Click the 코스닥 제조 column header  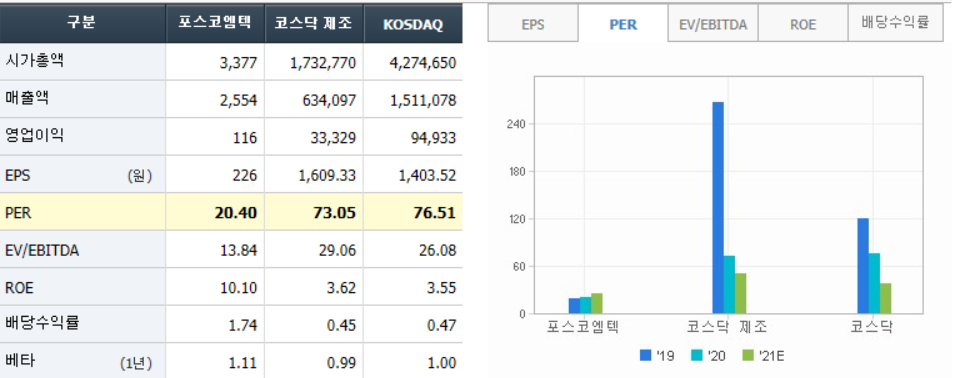[x=314, y=24]
